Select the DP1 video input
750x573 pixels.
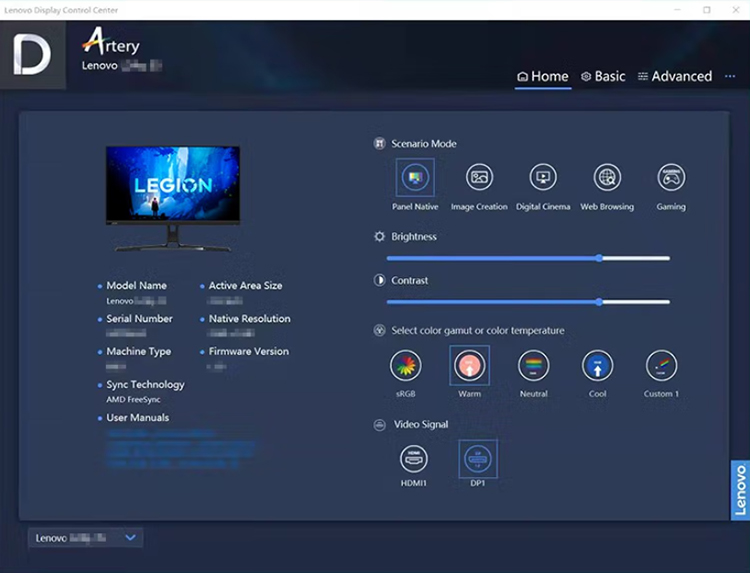[x=478, y=459]
